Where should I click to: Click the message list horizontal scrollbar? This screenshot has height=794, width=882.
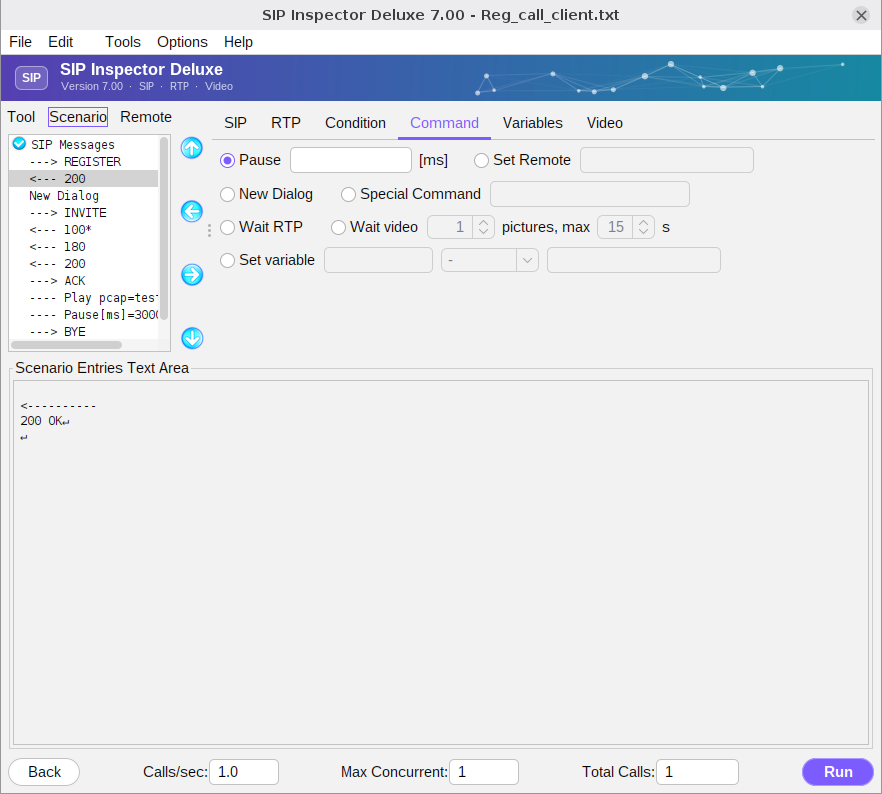tap(66, 345)
